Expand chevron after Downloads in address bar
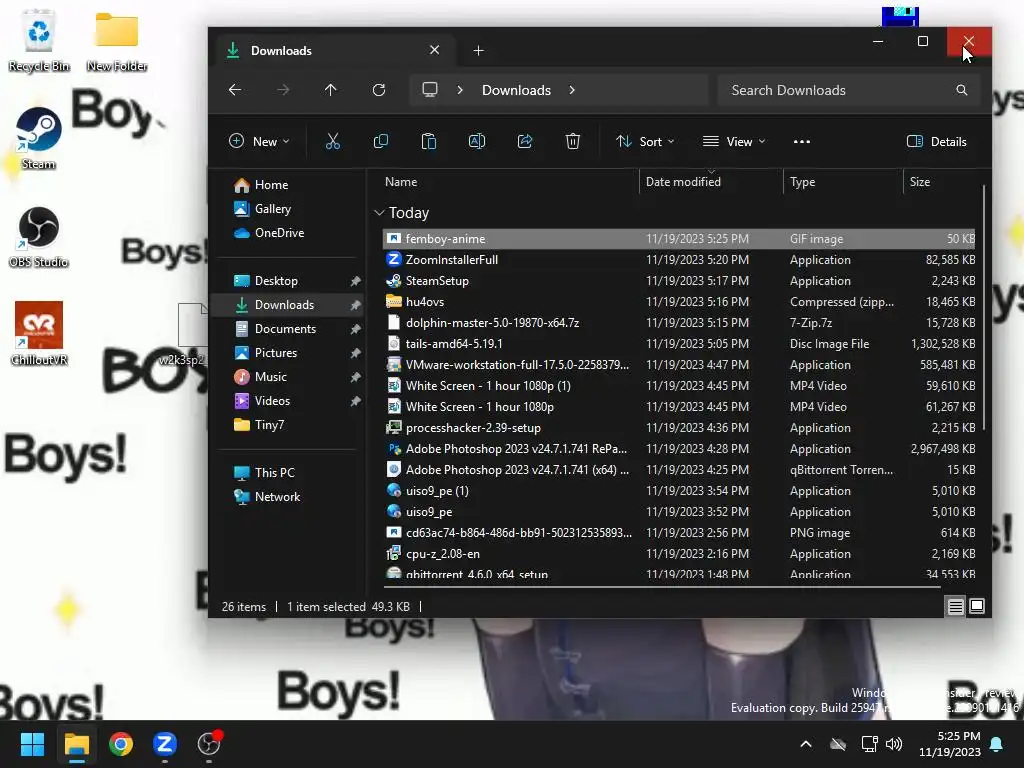Image resolution: width=1024 pixels, height=768 pixels. [x=572, y=90]
